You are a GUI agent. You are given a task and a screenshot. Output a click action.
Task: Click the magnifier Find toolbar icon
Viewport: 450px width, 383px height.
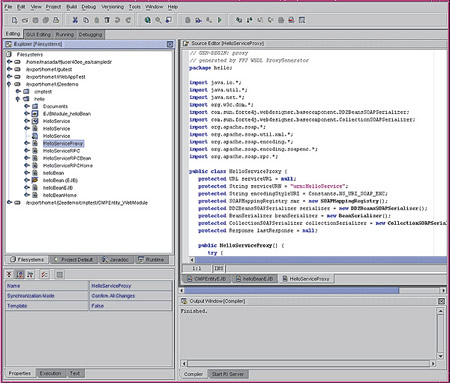158,20
